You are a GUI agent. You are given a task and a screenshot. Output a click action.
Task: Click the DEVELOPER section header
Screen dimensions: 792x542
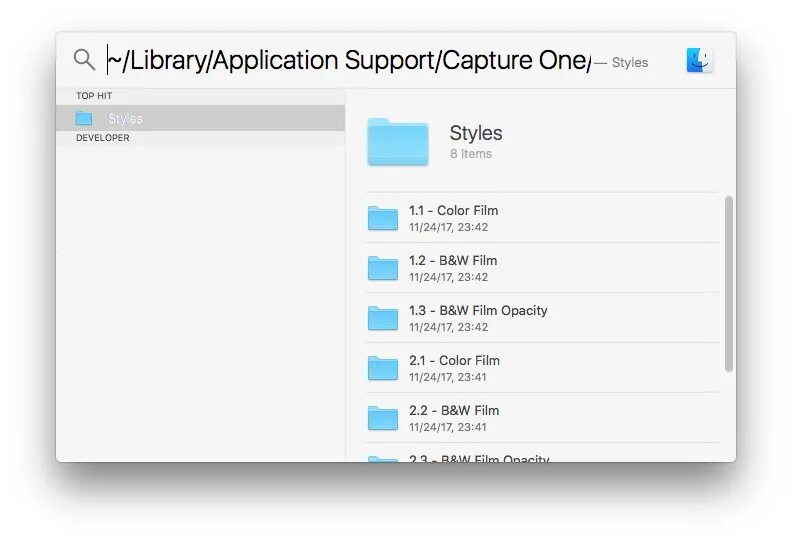103,138
